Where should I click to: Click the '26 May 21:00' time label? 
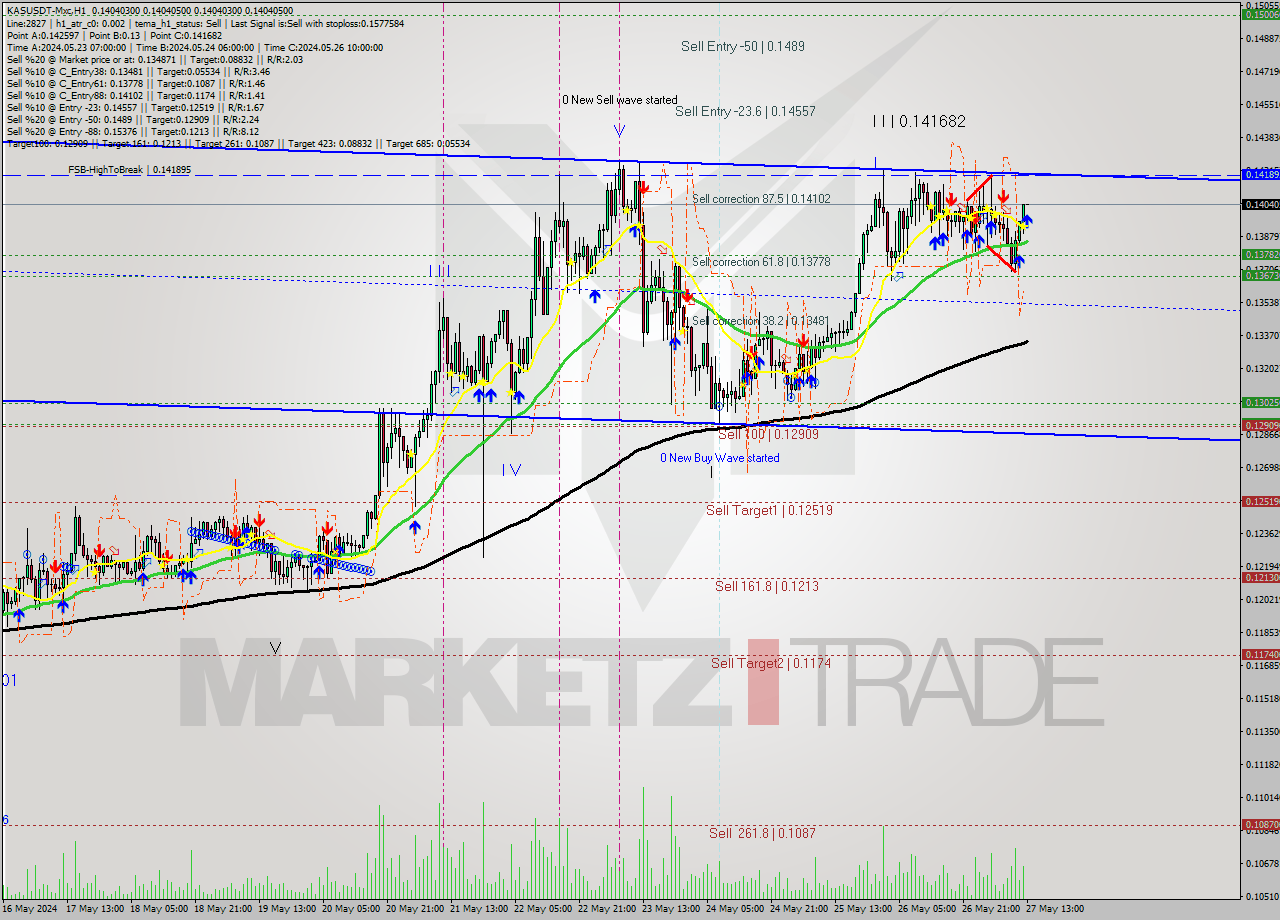pyautogui.click(x=991, y=909)
